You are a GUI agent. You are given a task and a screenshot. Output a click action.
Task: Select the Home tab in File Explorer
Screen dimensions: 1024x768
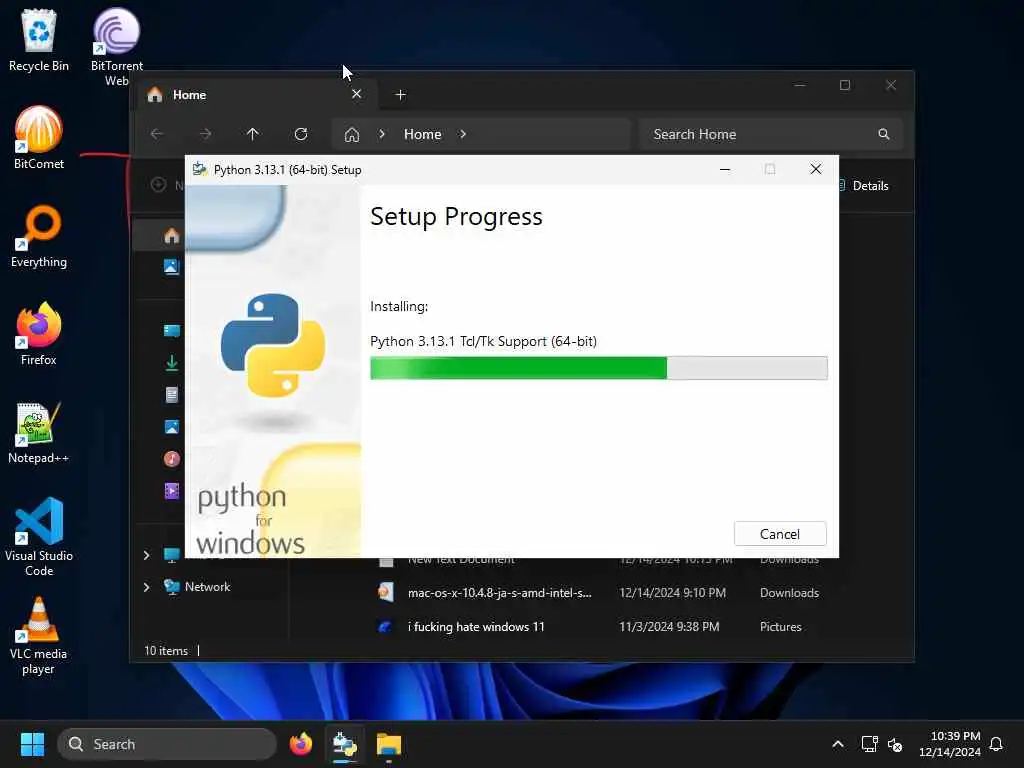pyautogui.click(x=255, y=95)
